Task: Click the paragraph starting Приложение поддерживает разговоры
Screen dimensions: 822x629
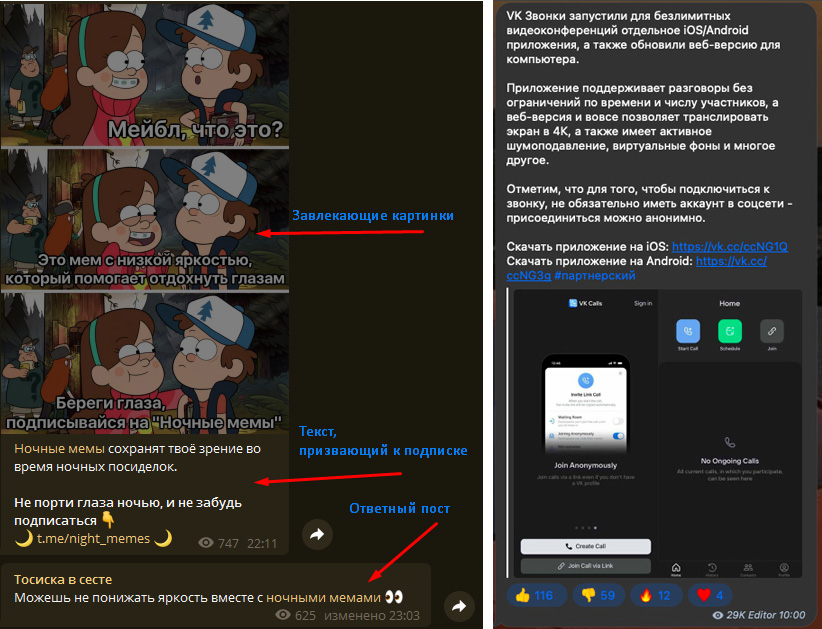Action: [642, 124]
